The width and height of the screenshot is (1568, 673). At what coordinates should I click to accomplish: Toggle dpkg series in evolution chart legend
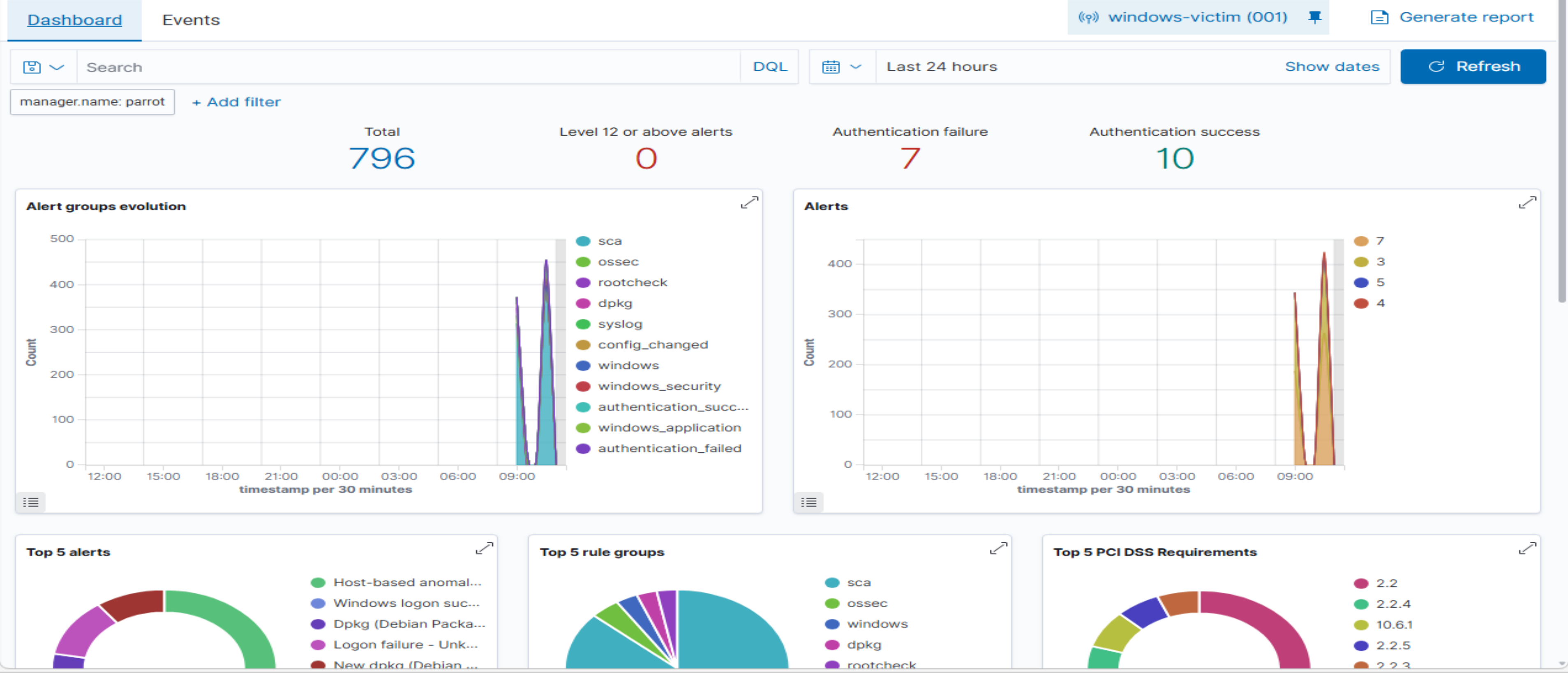click(x=615, y=303)
